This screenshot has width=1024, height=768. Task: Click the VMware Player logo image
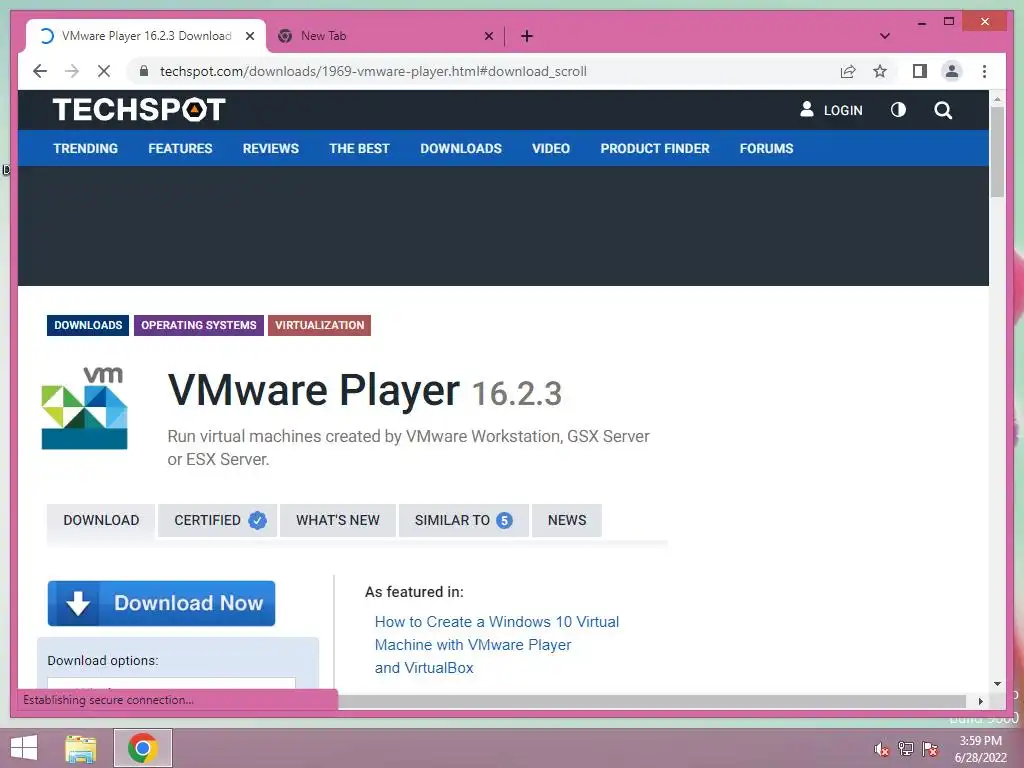coord(85,408)
